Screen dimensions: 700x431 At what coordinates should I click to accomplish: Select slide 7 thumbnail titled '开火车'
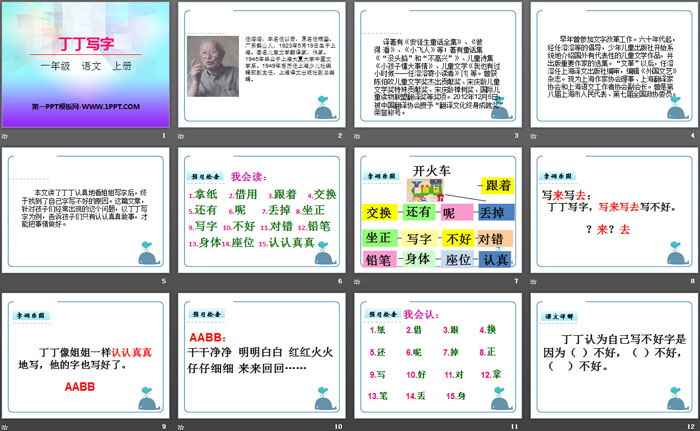pyautogui.click(x=438, y=210)
